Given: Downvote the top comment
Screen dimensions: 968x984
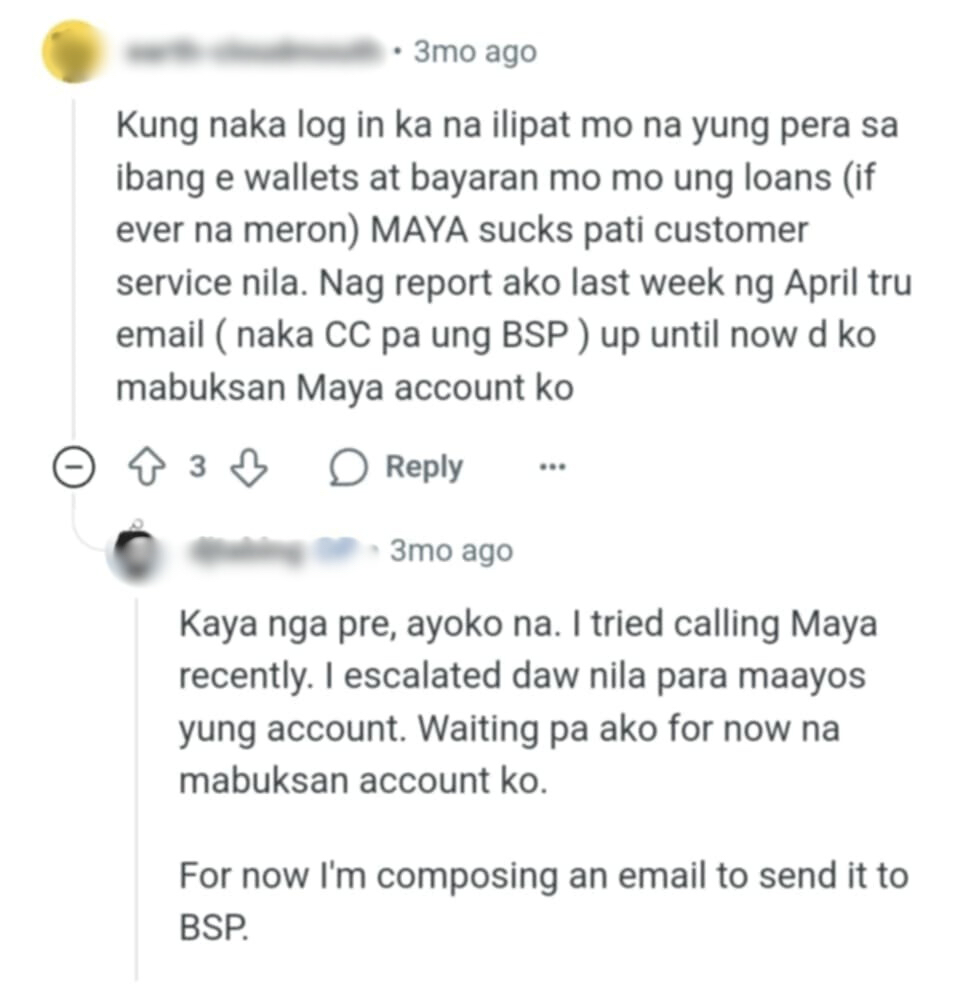Looking at the screenshot, I should point(249,468).
